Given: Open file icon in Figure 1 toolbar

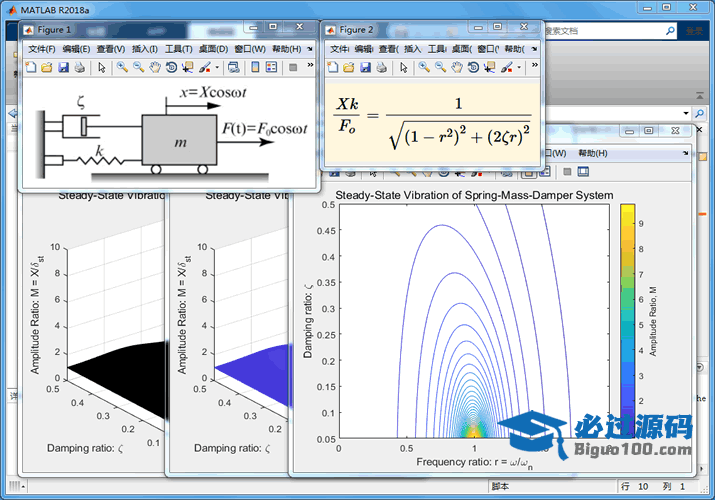Looking at the screenshot, I should [x=47, y=67].
